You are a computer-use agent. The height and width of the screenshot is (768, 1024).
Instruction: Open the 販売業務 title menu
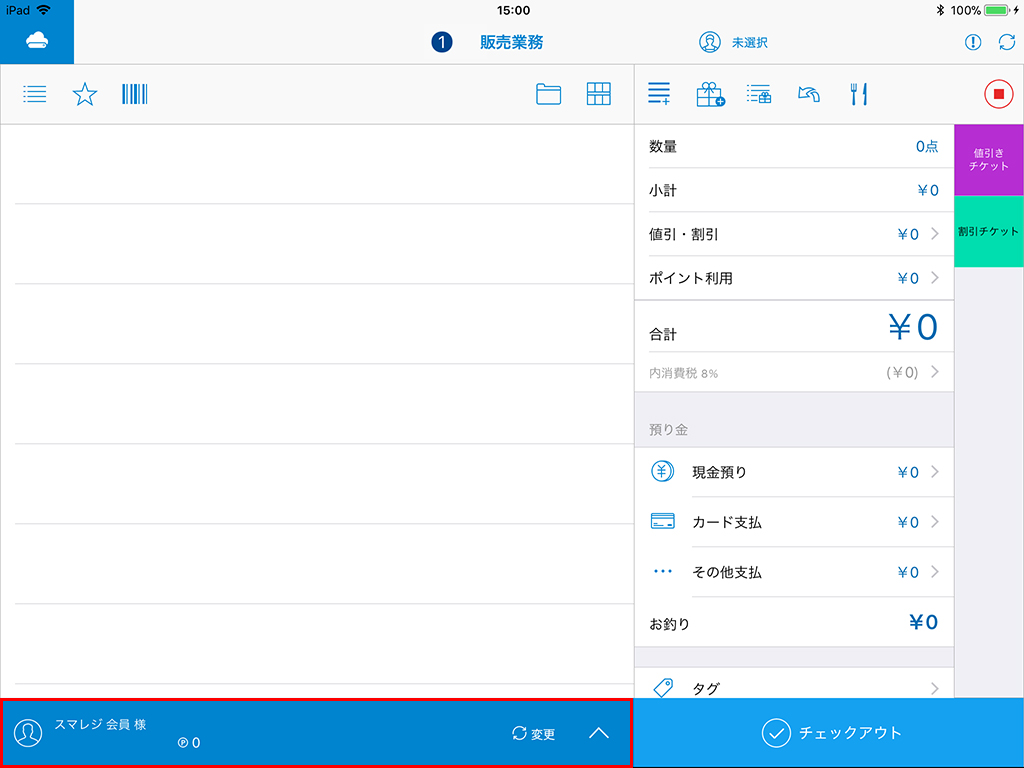[x=511, y=42]
